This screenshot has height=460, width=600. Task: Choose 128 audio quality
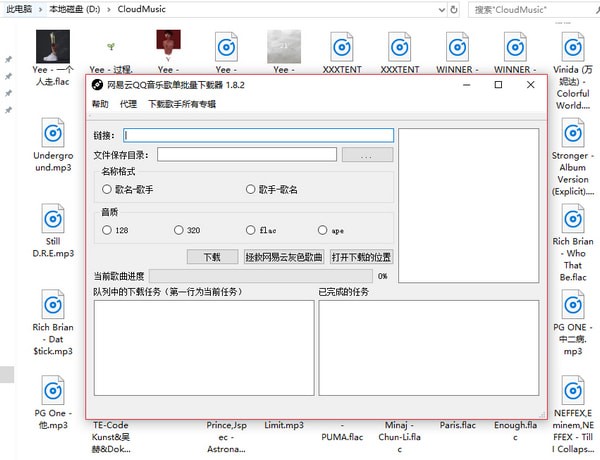(115, 230)
